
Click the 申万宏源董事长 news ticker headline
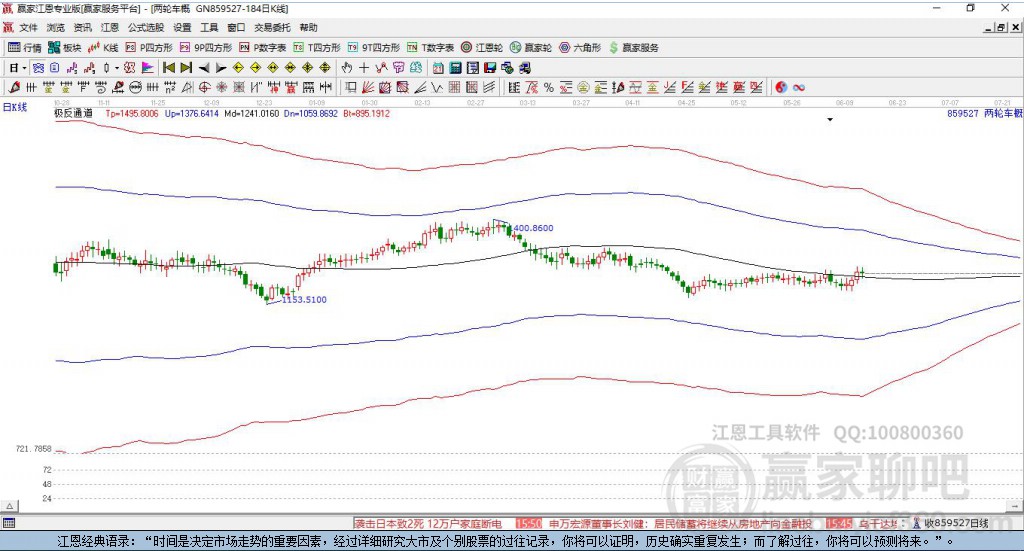click(x=680, y=524)
